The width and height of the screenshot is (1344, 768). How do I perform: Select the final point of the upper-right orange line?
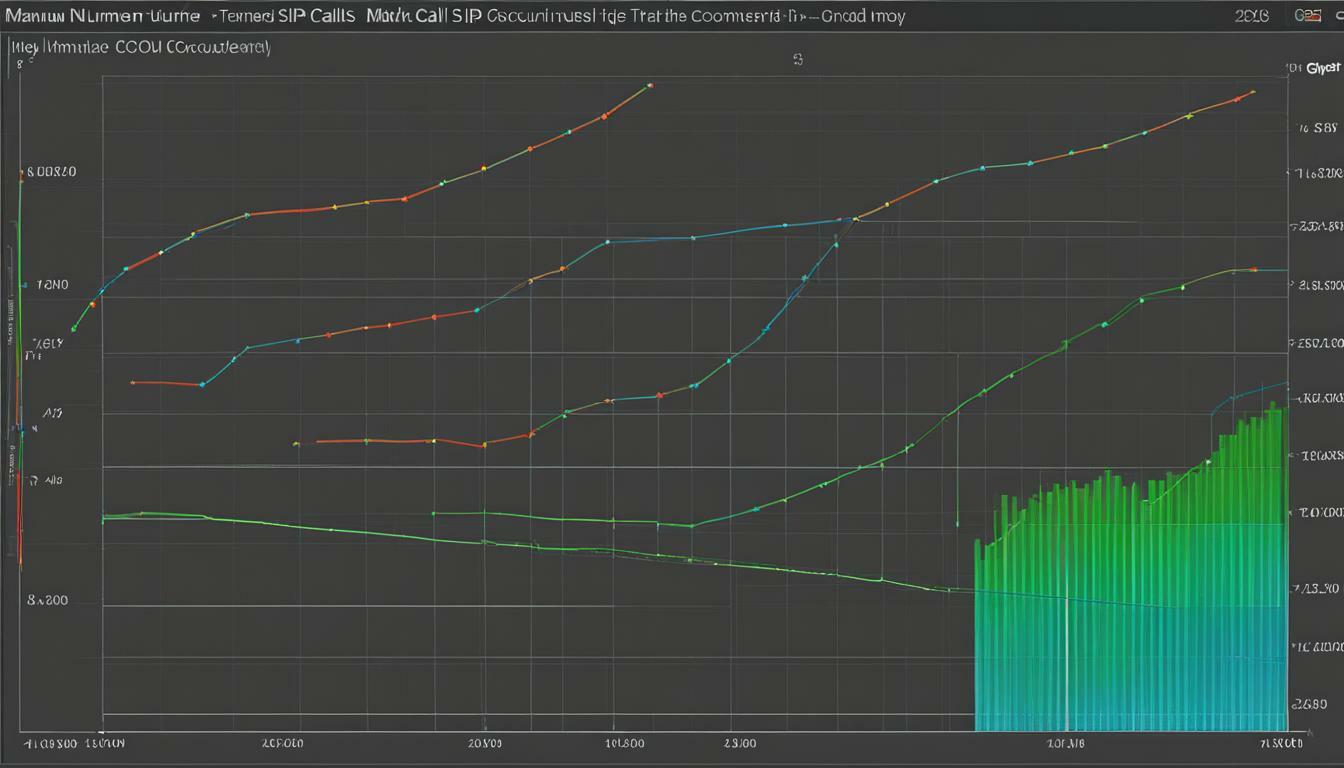(1251, 93)
